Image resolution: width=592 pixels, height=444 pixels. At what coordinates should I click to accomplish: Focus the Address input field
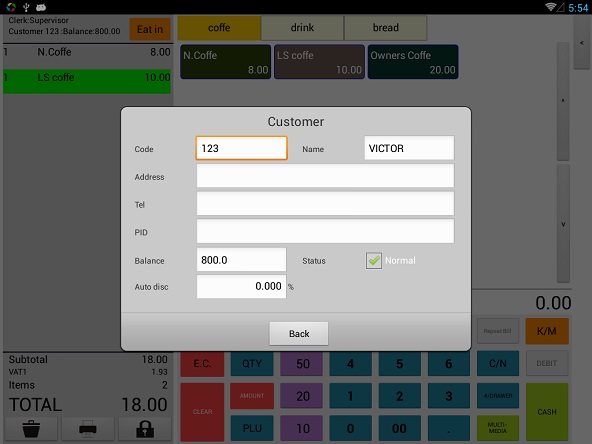(325, 176)
